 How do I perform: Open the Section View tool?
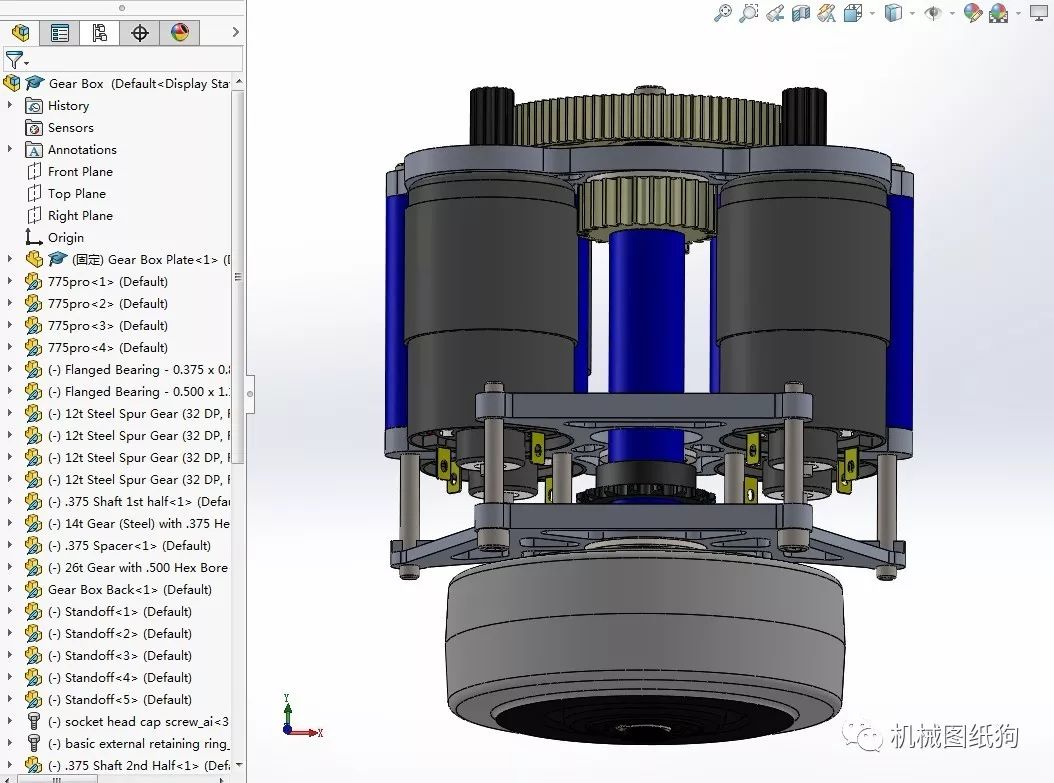(801, 13)
